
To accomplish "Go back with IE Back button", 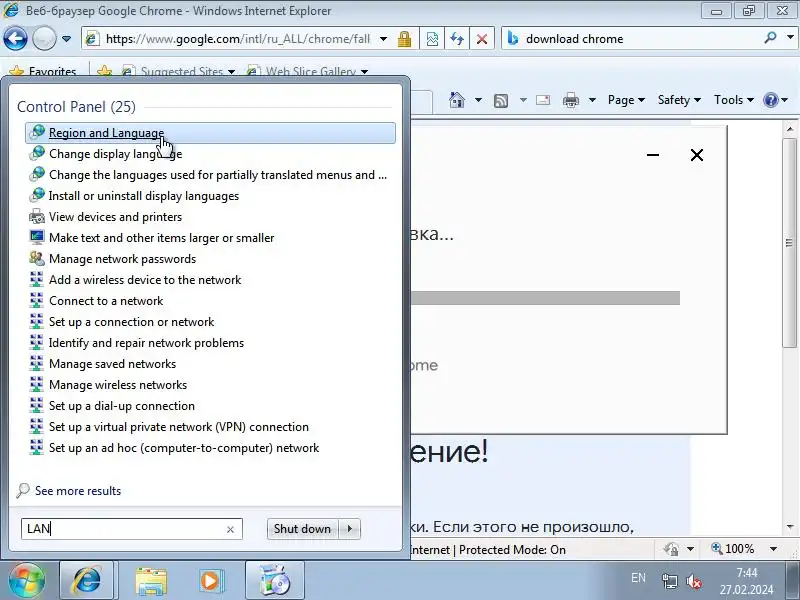I will (x=15, y=39).
